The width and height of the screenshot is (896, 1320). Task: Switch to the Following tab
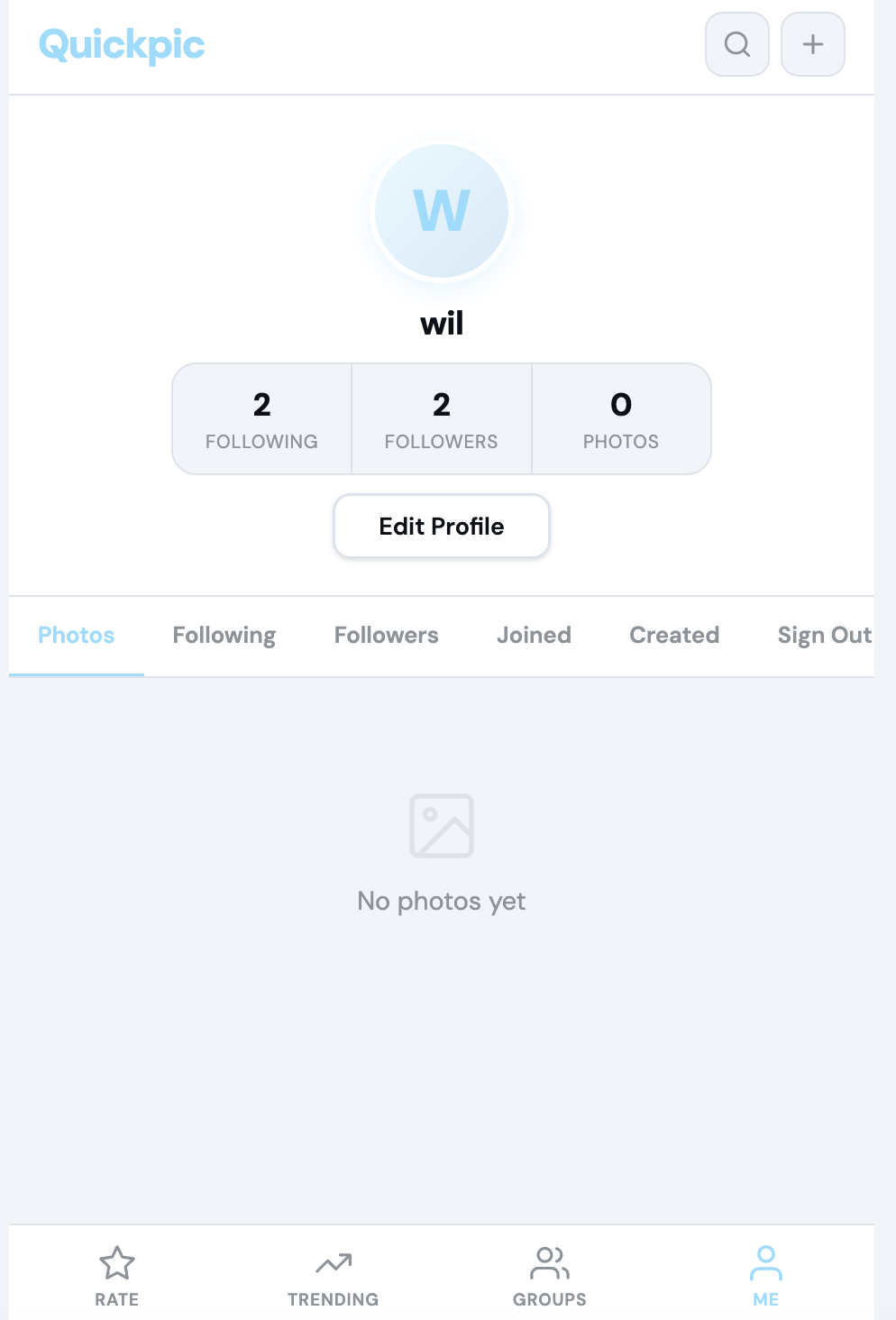[224, 636]
